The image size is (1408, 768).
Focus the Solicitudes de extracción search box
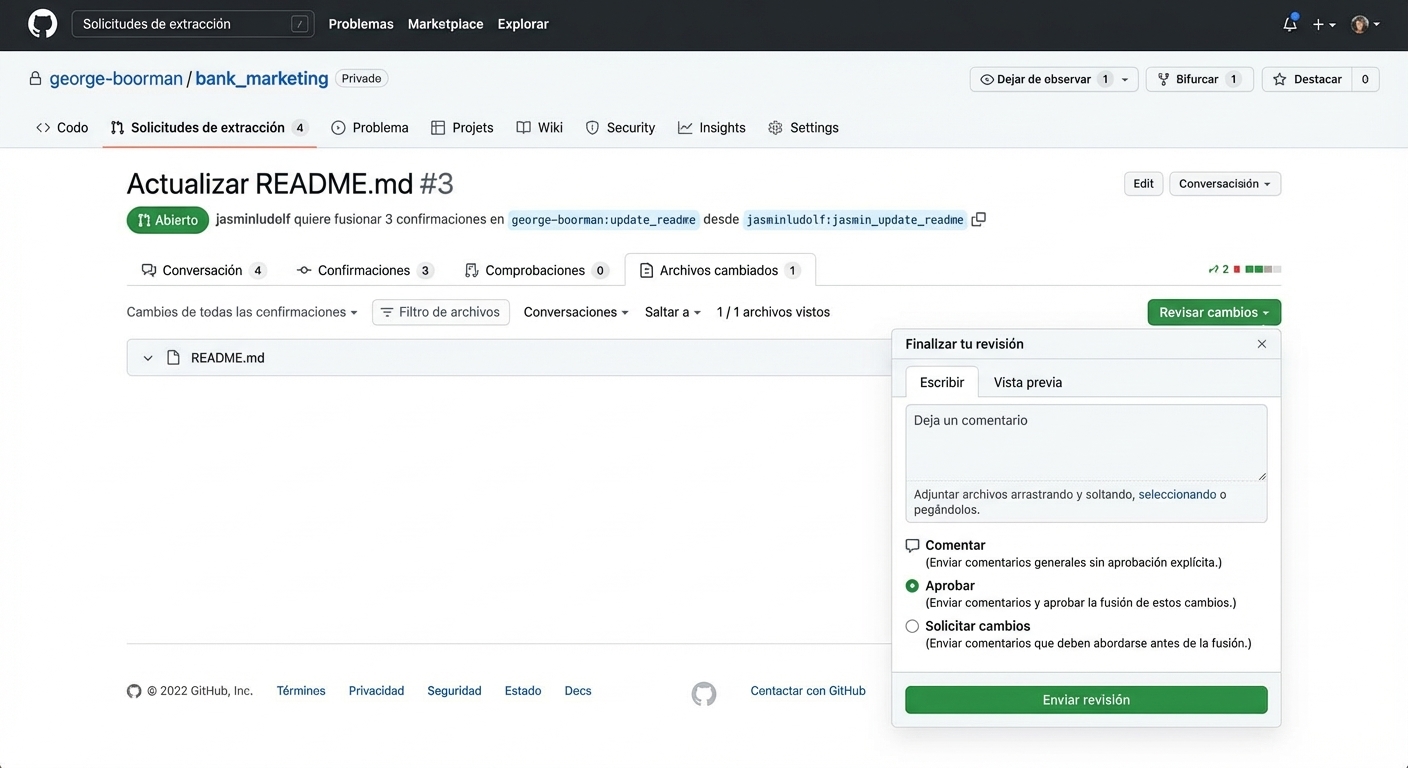click(193, 24)
